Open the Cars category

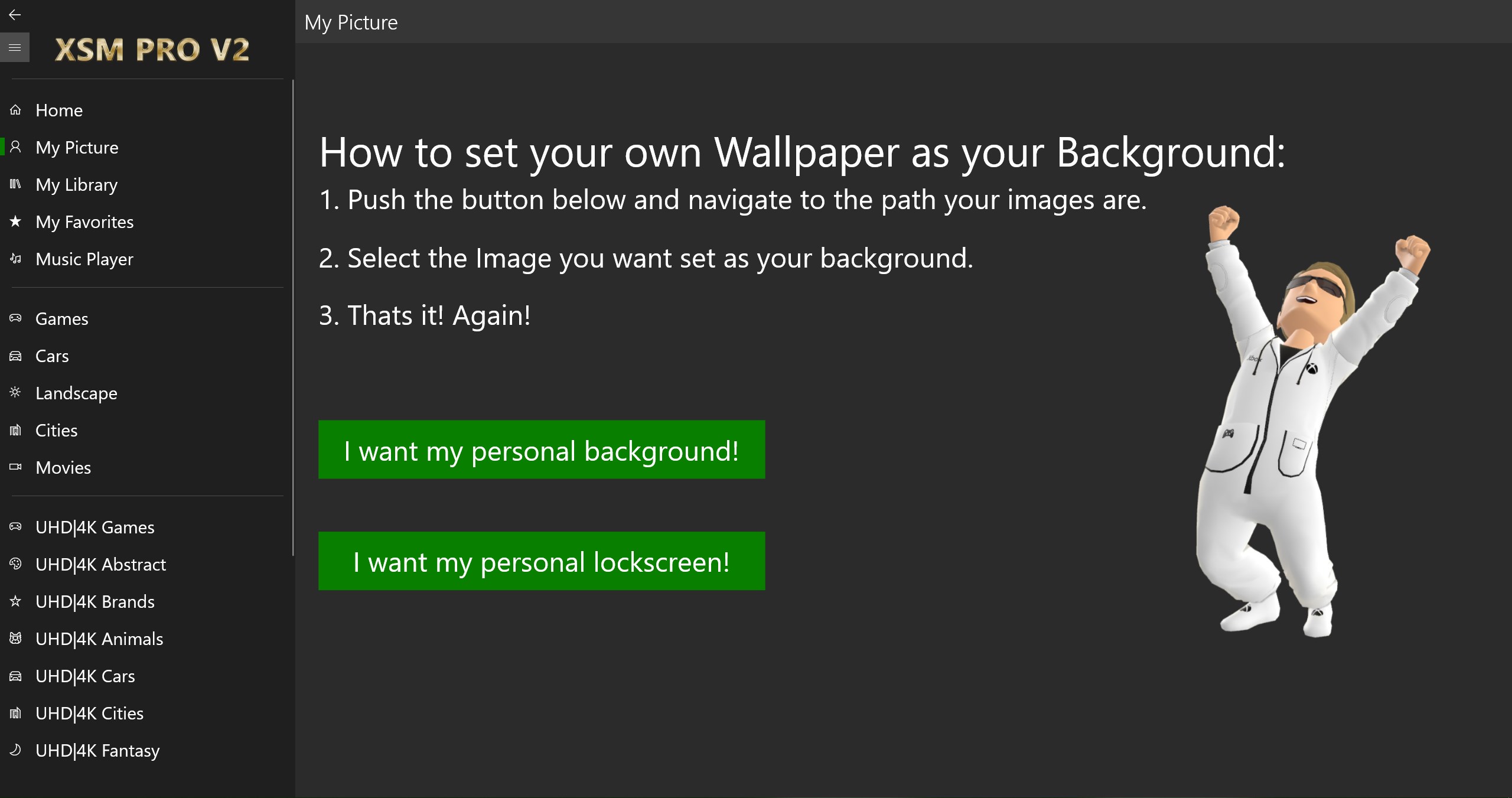52,356
